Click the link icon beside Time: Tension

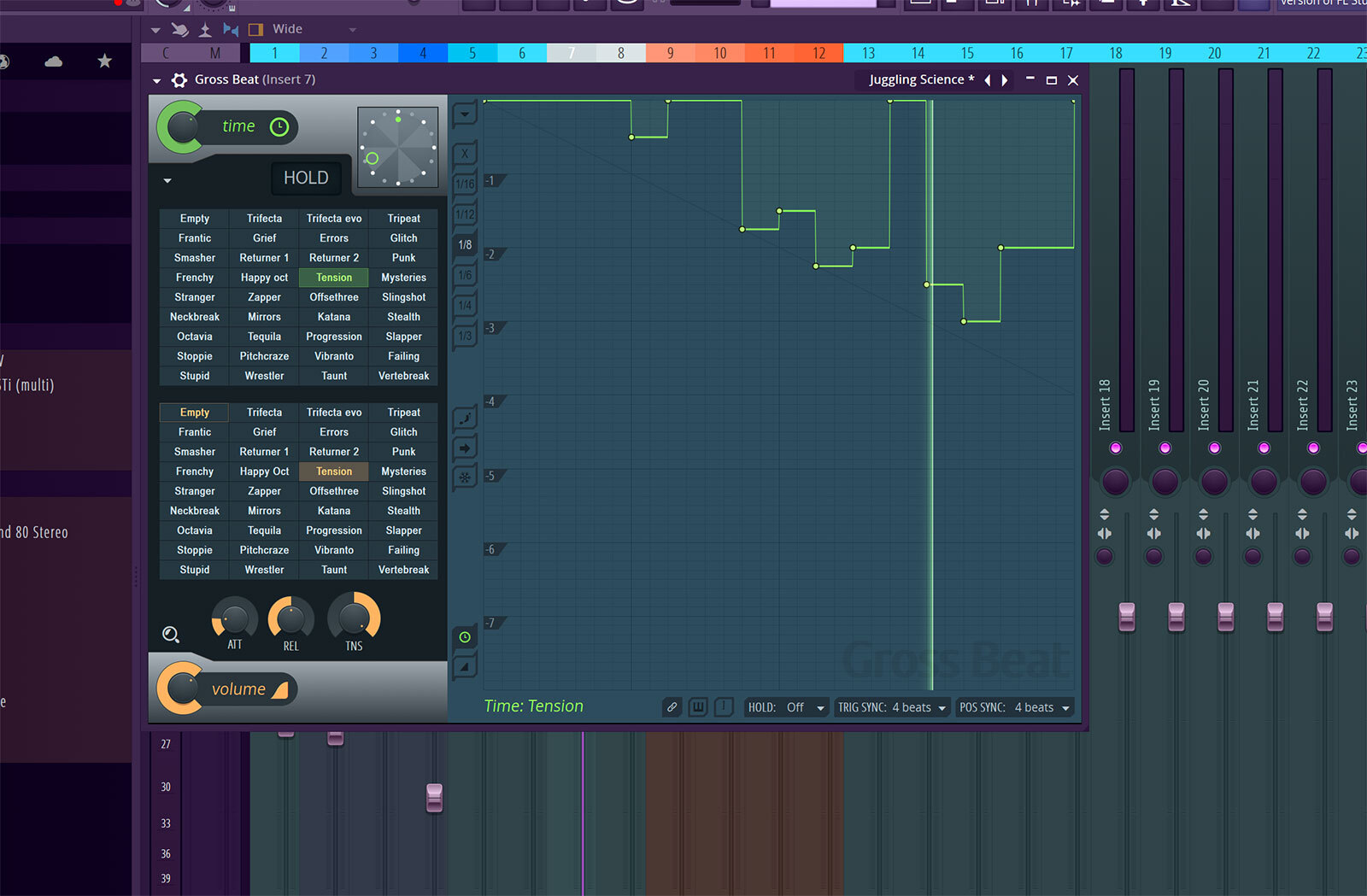pos(672,707)
